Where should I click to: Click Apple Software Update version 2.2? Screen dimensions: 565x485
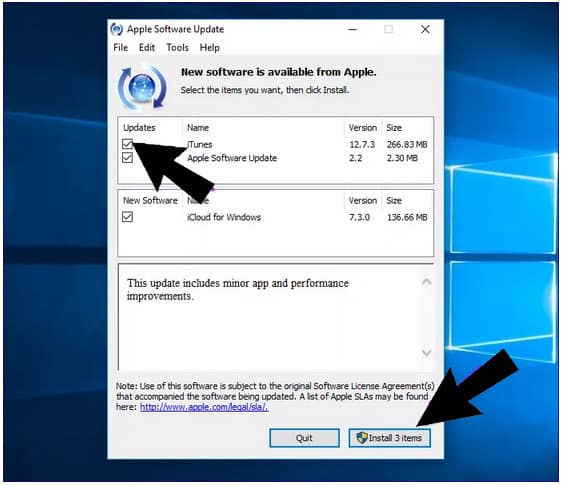click(356, 158)
